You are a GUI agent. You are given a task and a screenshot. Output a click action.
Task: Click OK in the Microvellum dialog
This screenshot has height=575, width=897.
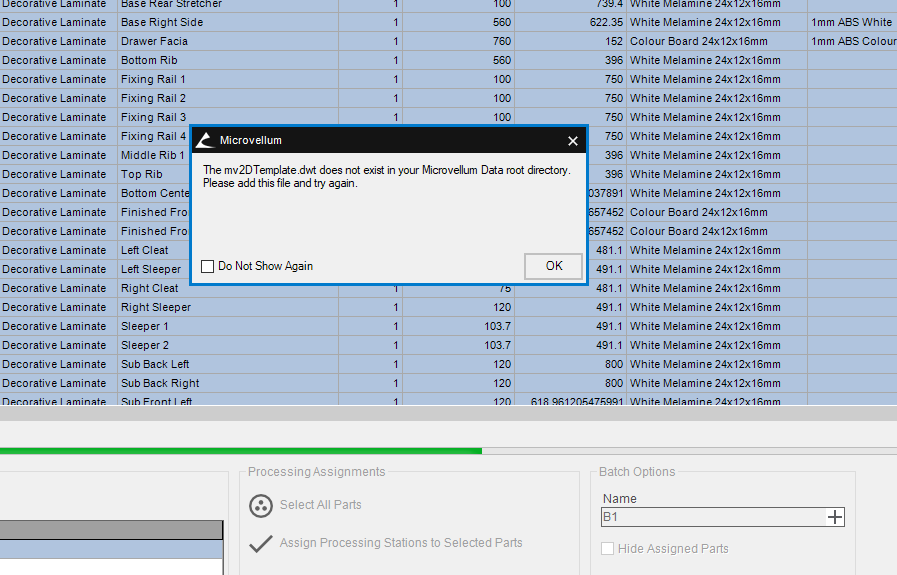click(553, 266)
